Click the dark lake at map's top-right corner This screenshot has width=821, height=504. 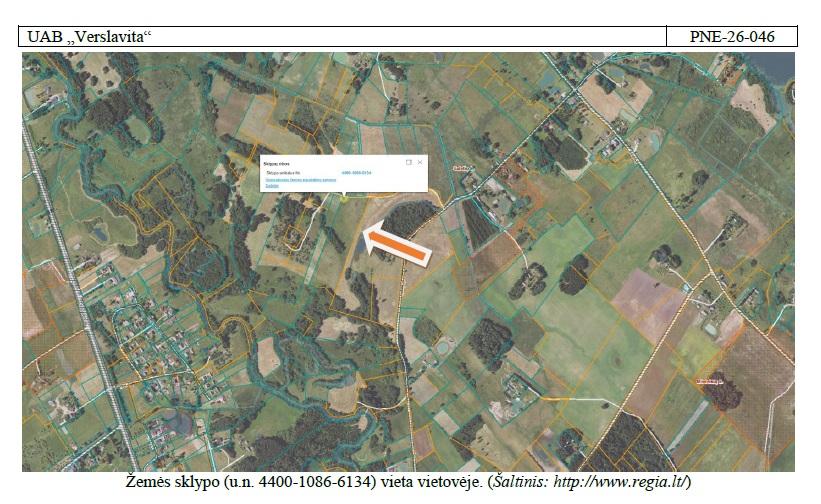click(x=772, y=68)
